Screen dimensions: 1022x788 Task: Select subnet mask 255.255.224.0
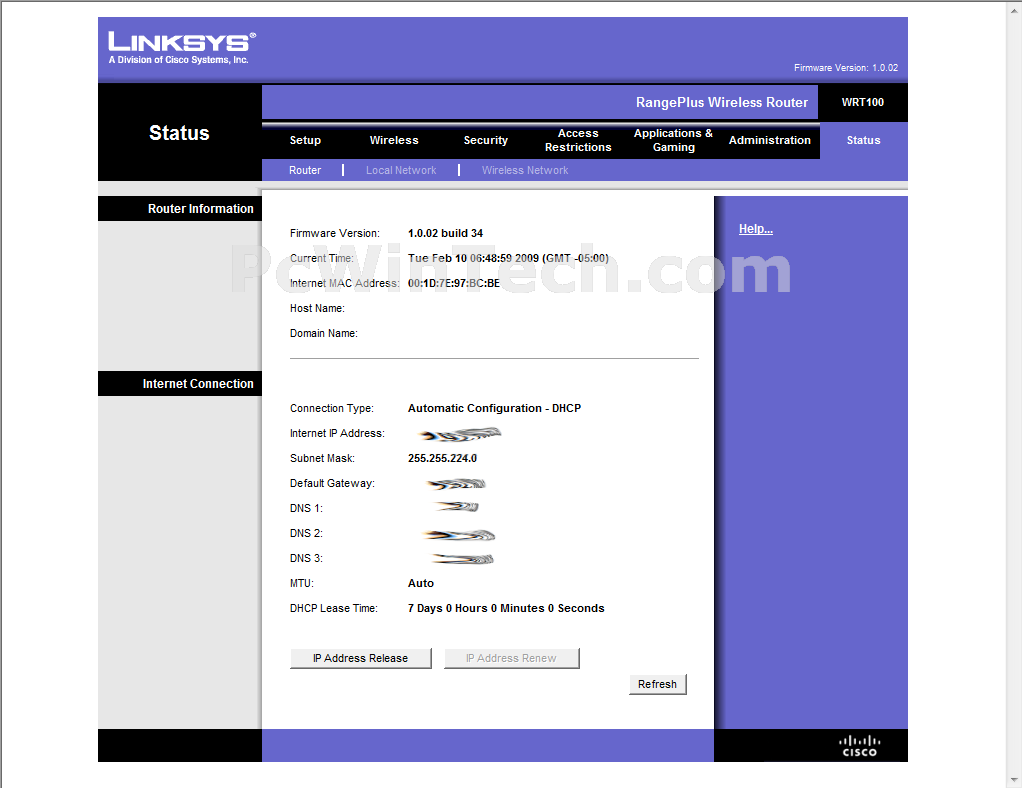(x=442, y=458)
